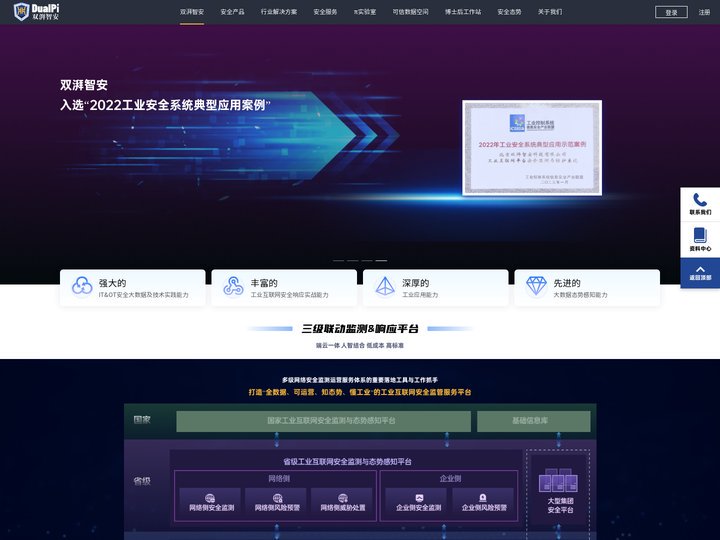Screen dimensions: 720x540
Task: Click the book icon for 资料中心
Action: tap(700, 235)
